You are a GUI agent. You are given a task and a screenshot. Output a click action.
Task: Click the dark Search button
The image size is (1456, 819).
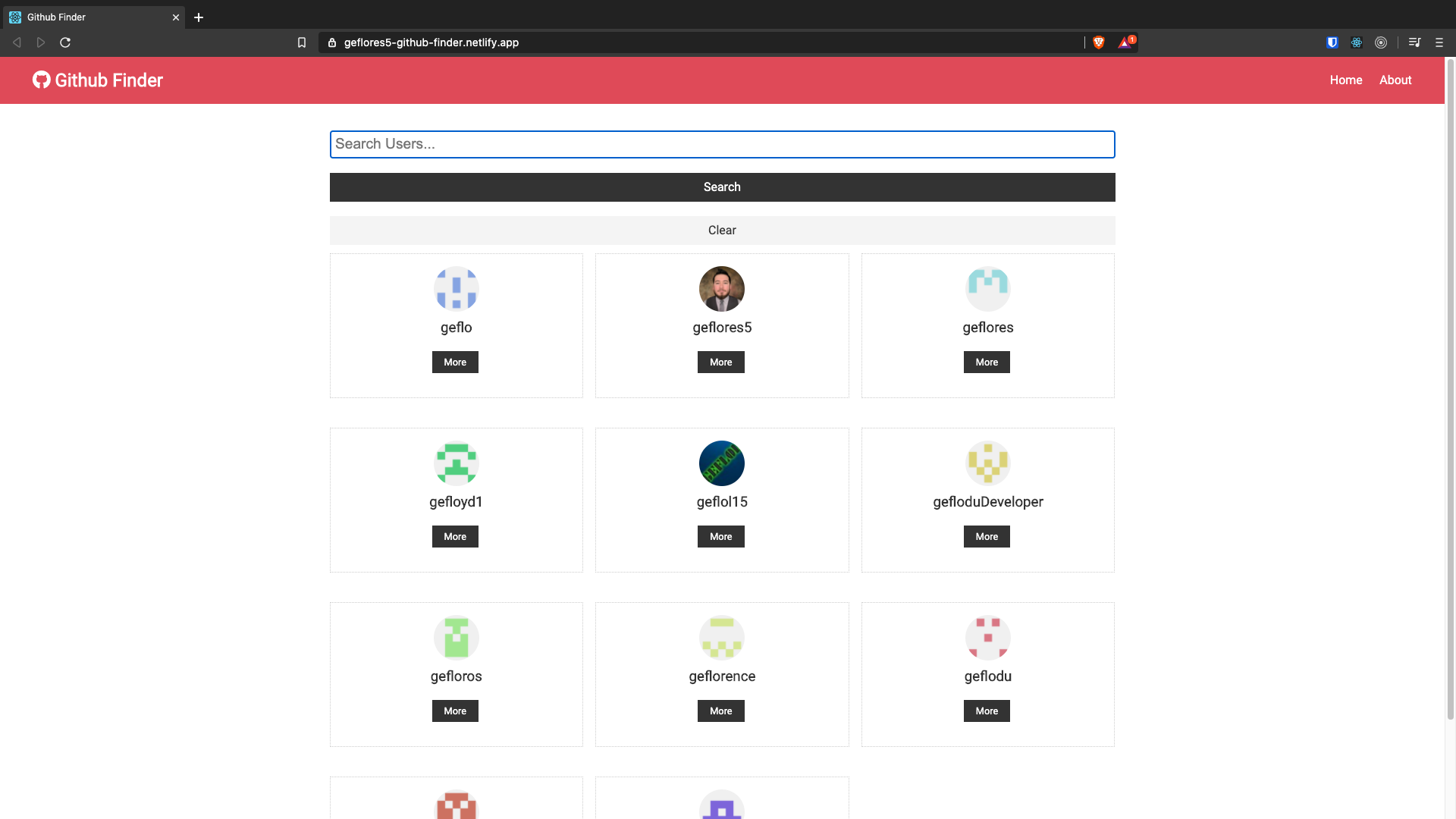722,187
